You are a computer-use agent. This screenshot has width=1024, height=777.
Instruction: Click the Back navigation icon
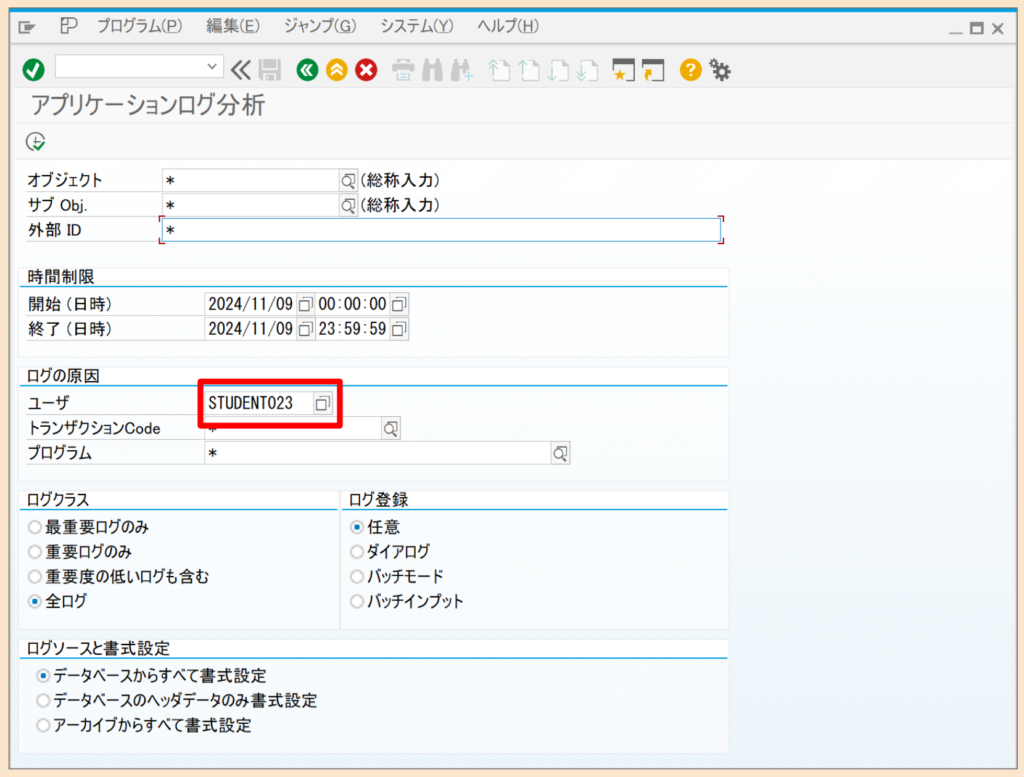[x=307, y=70]
